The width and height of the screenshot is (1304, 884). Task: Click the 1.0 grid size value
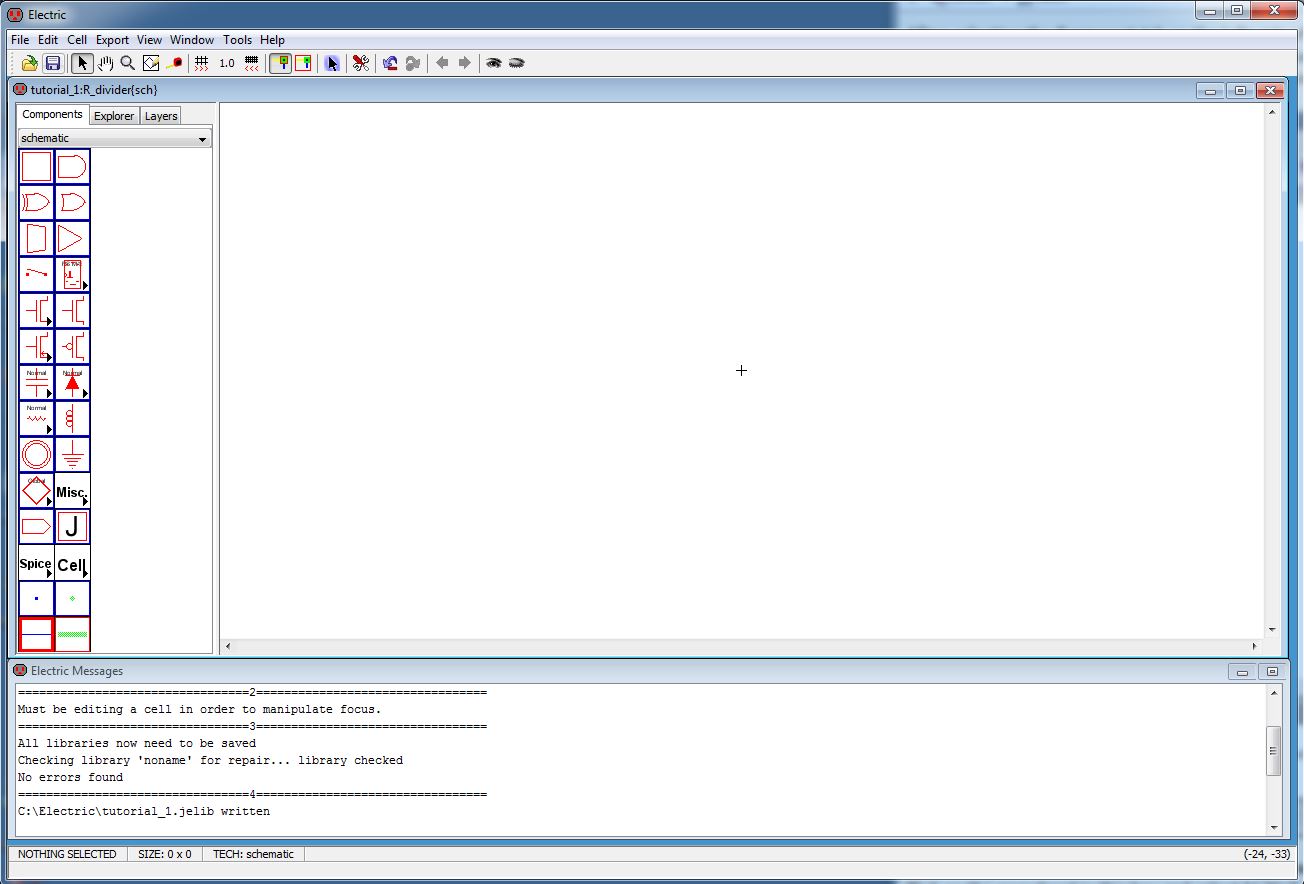click(227, 63)
